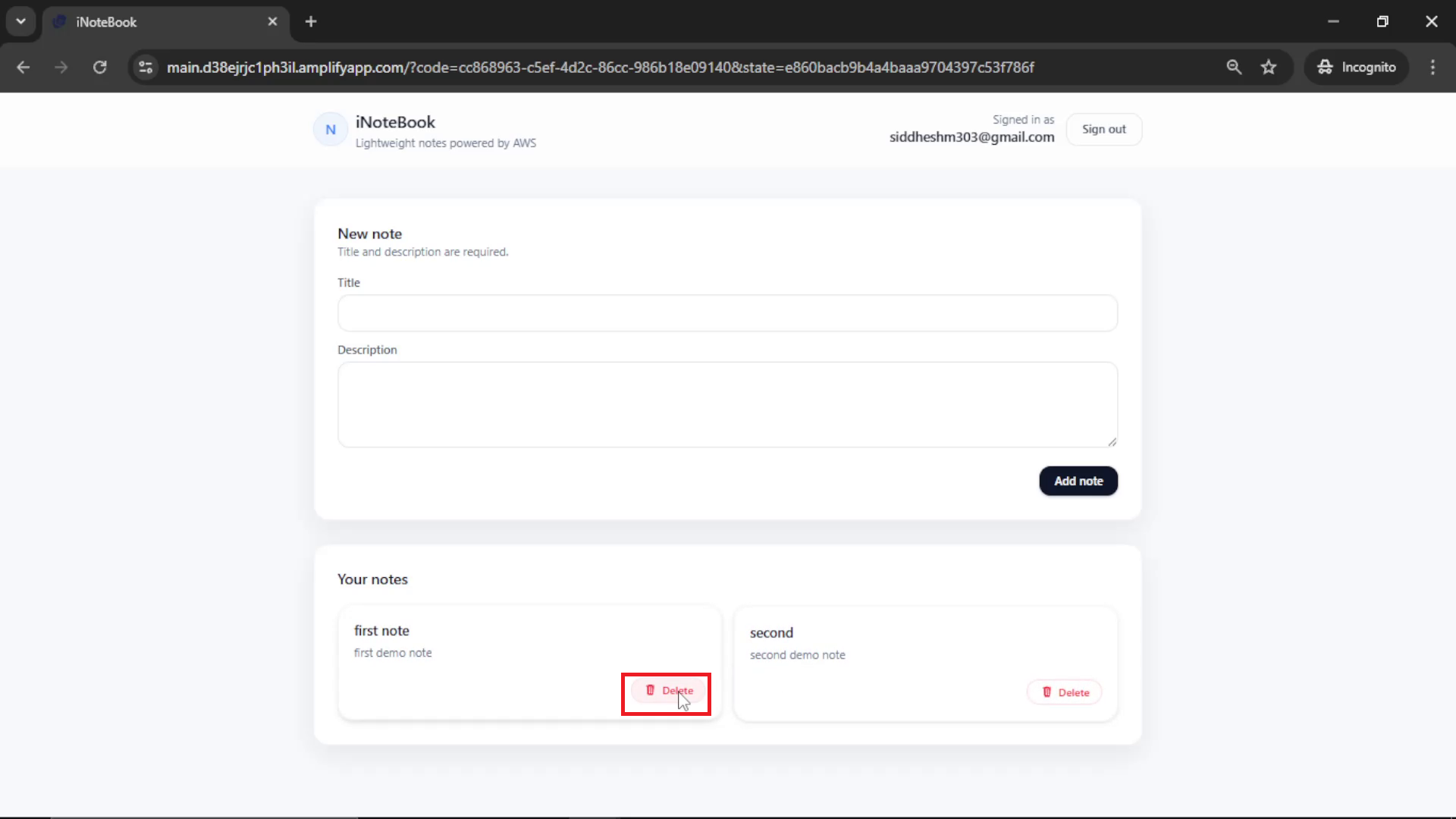Delete the first note

(x=669, y=691)
